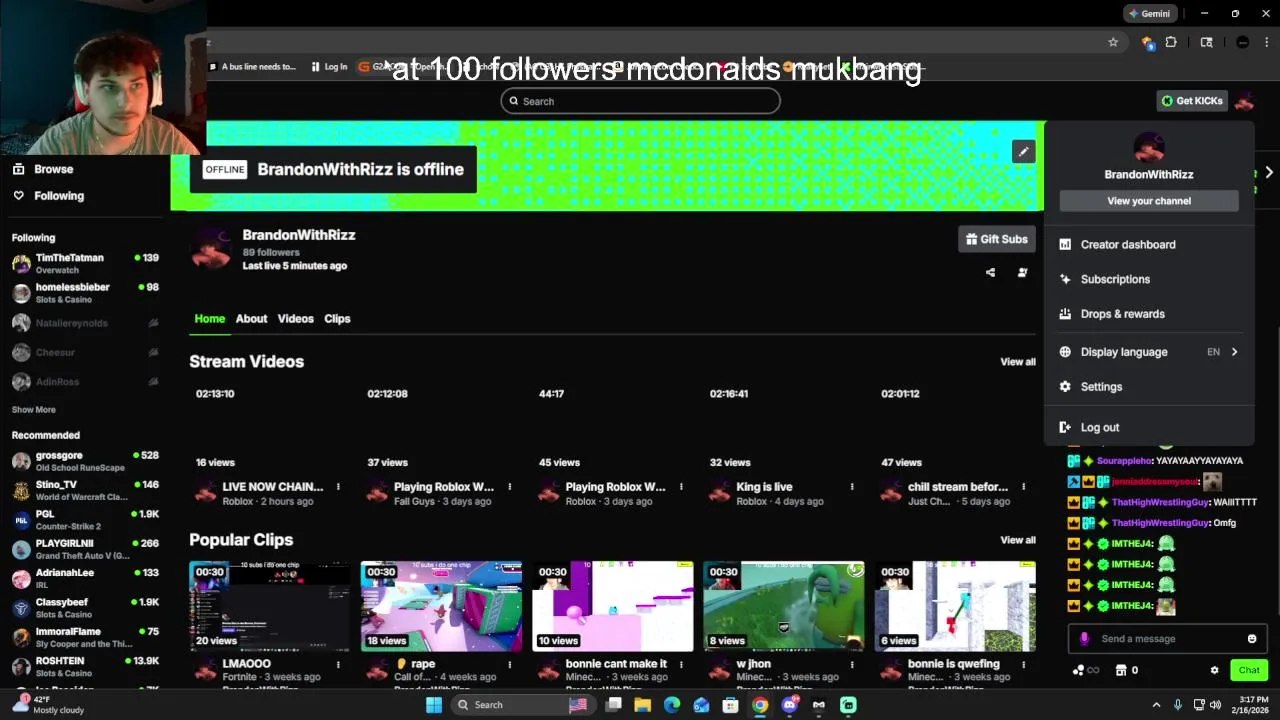Click the Browse sidebar icon

[x=18, y=169]
